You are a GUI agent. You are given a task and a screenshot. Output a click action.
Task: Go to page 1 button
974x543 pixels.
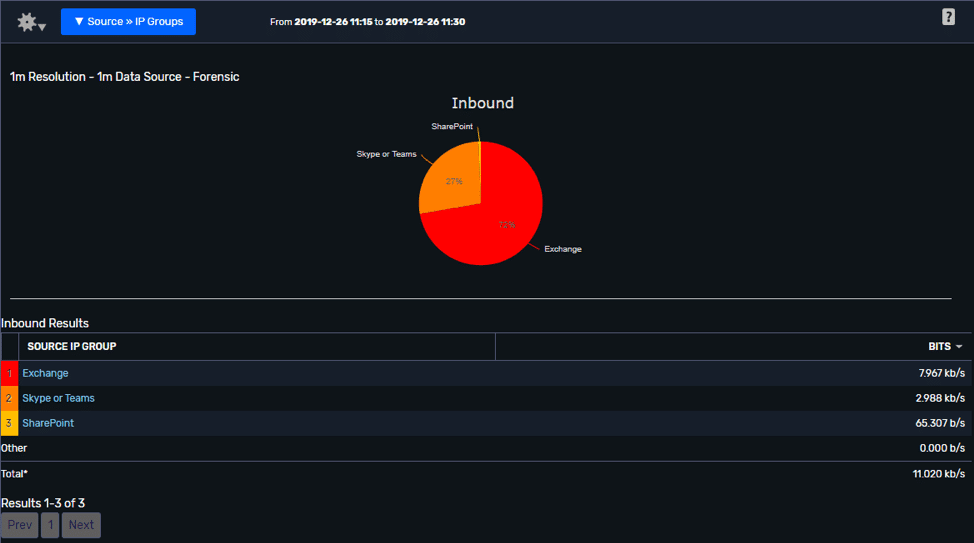[x=50, y=525]
